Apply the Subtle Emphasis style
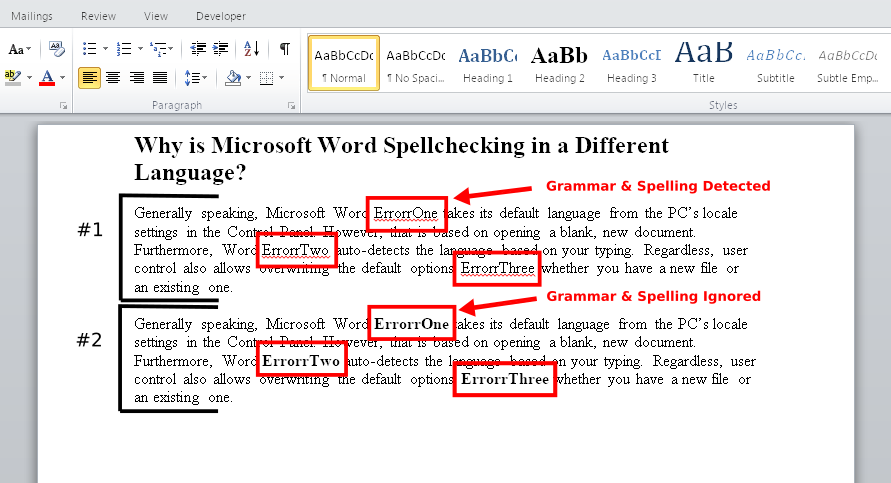 (848, 63)
